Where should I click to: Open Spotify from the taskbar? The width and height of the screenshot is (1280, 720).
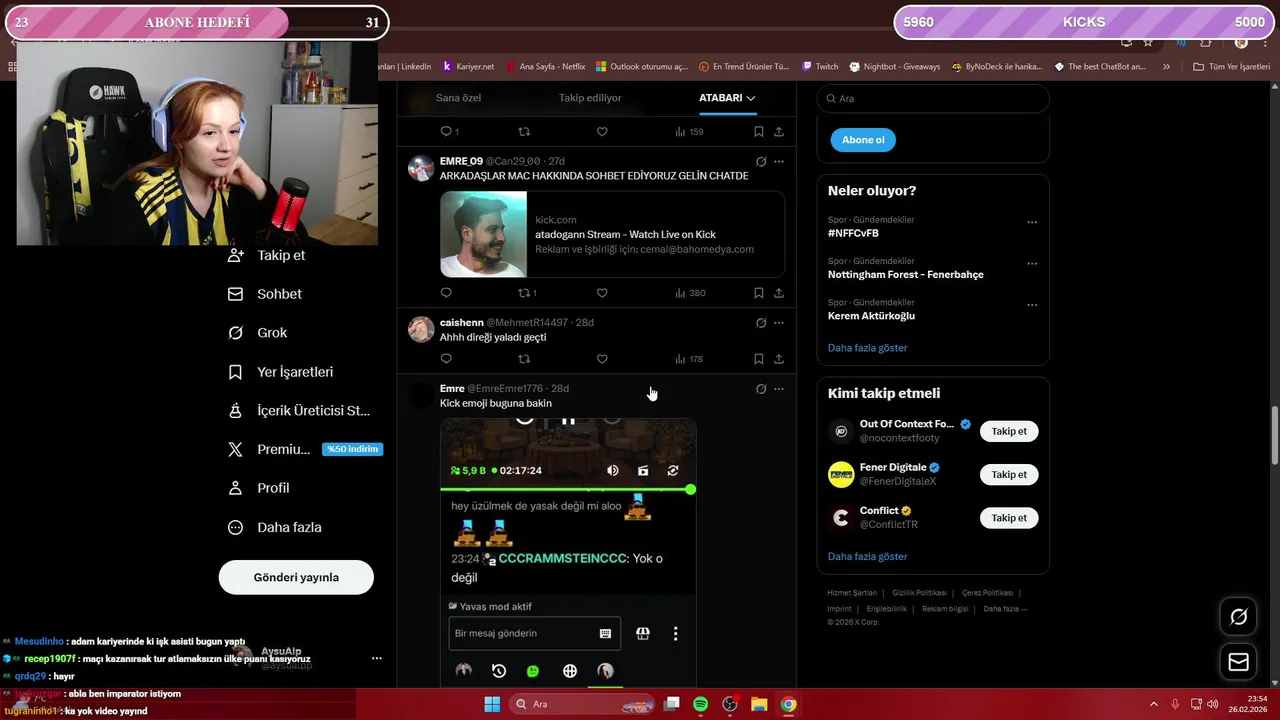(x=701, y=704)
